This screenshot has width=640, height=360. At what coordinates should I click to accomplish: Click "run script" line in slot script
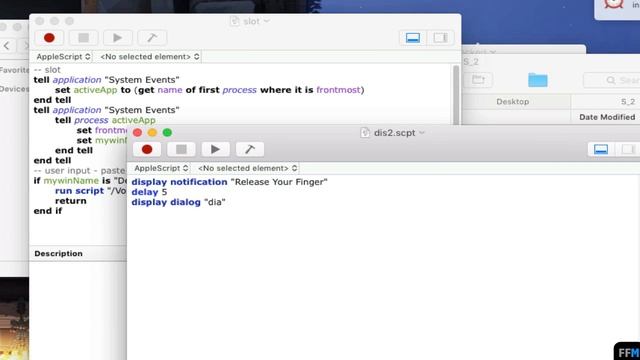91,191
